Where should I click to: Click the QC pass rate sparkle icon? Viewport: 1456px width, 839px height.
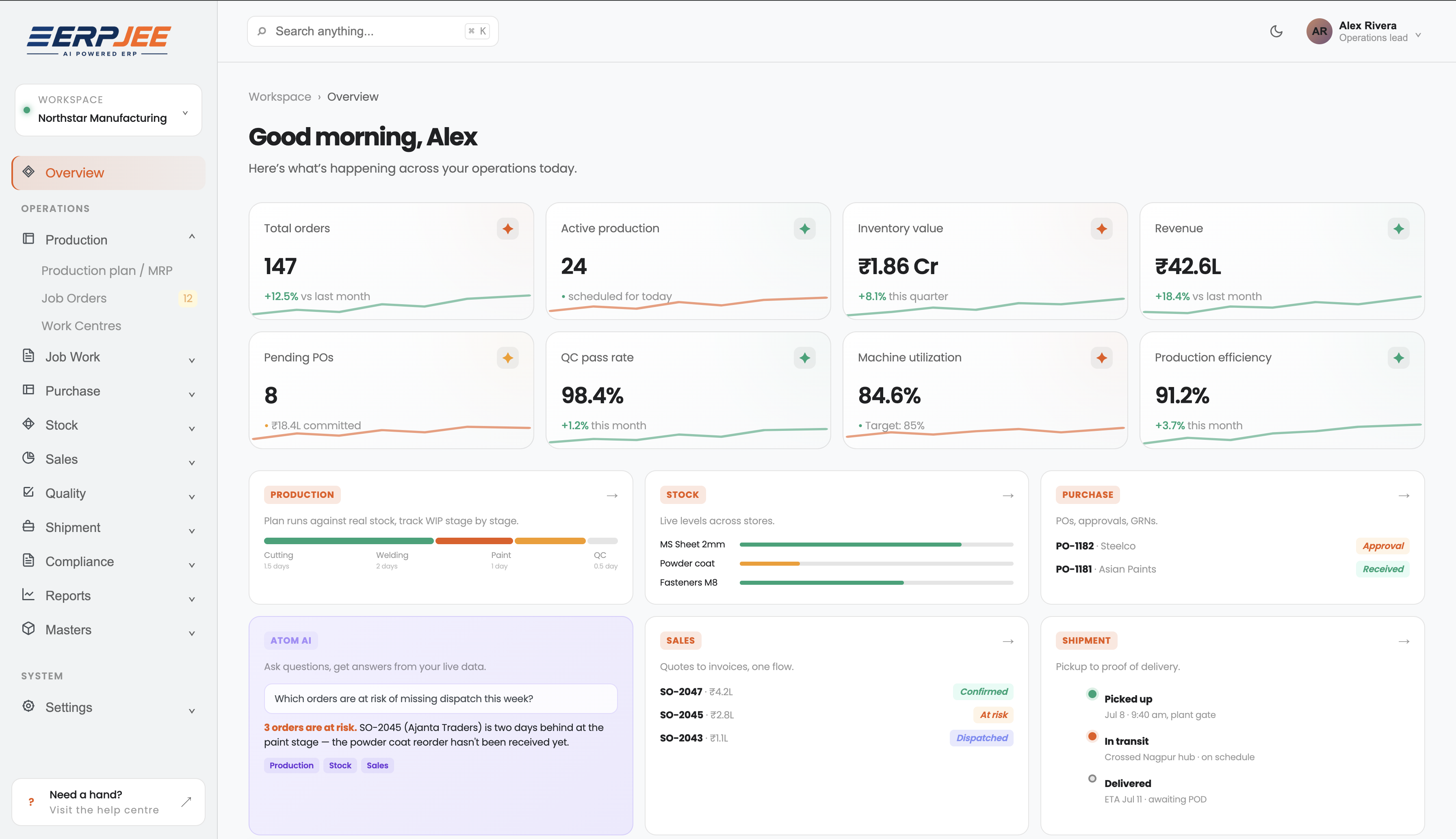tap(804, 358)
